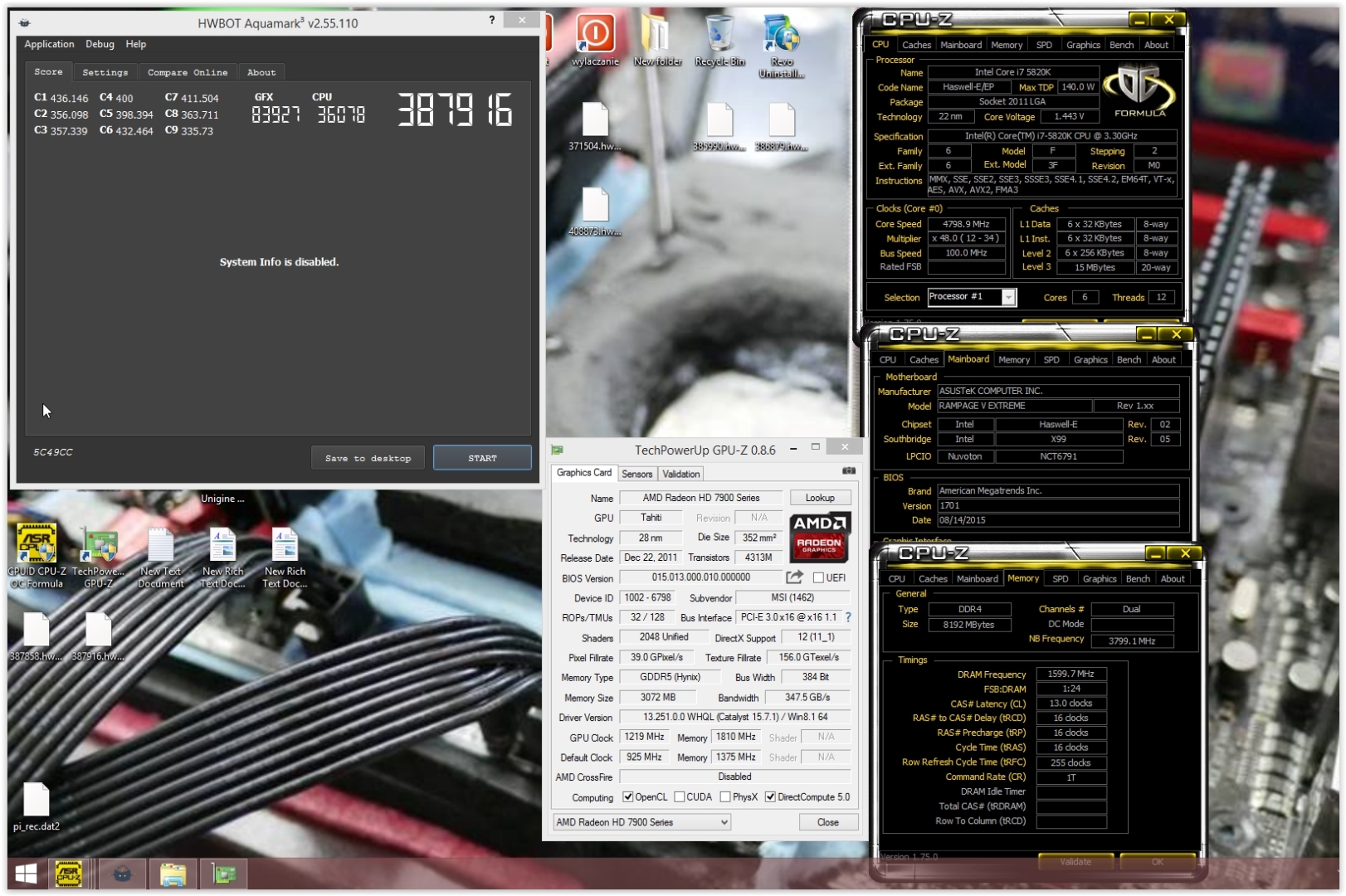The height and width of the screenshot is (896, 1346).
Task: Switch to the Validation tab in GPU-Z
Action: [x=681, y=474]
